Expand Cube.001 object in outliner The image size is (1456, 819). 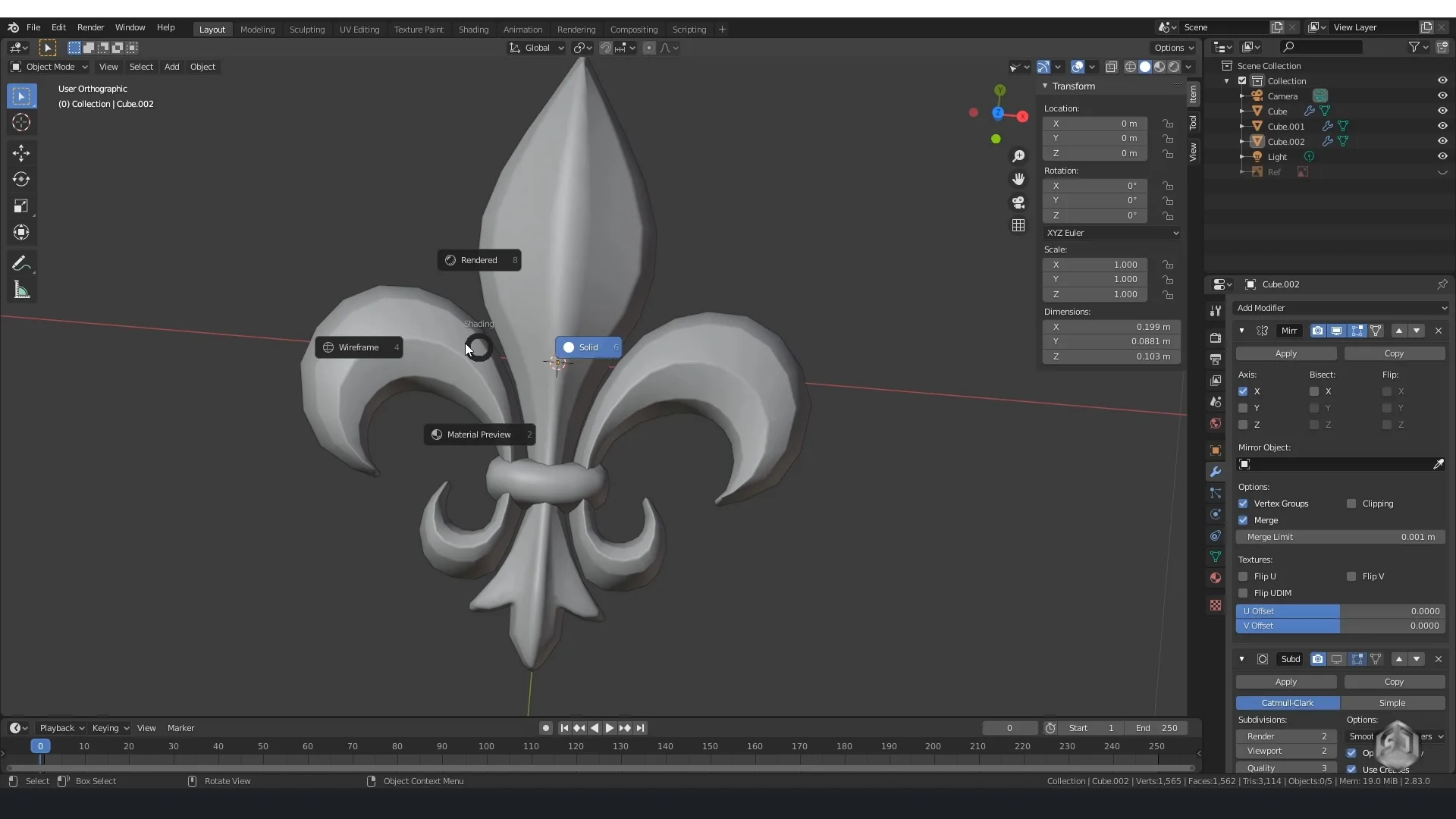[x=1242, y=126]
